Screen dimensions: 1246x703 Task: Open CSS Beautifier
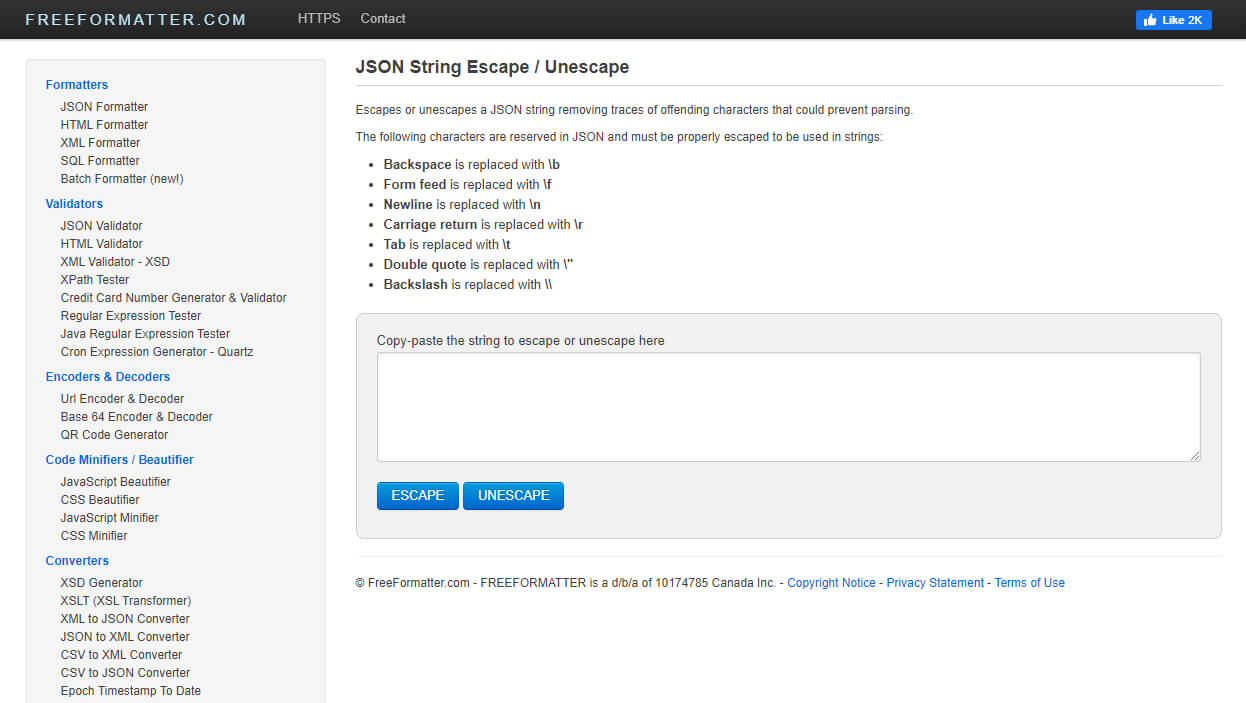pos(100,500)
